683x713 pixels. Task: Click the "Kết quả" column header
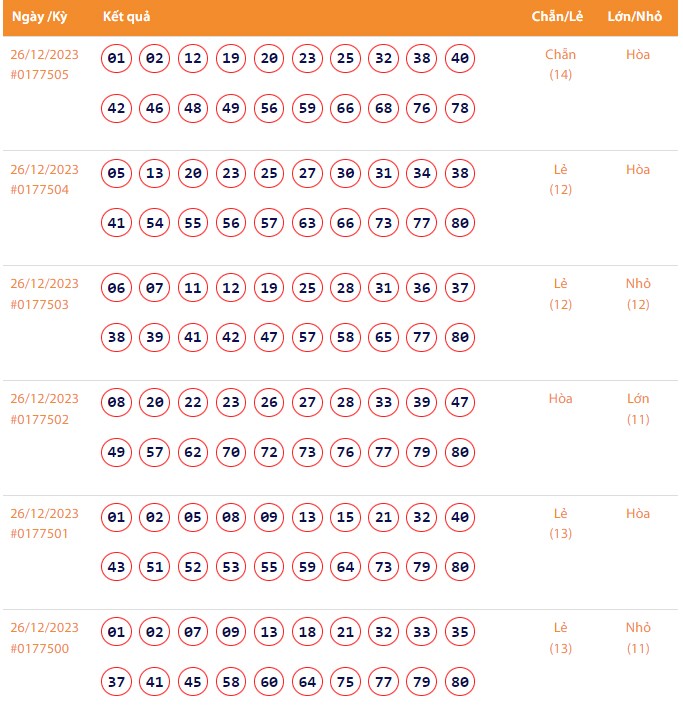point(127,18)
